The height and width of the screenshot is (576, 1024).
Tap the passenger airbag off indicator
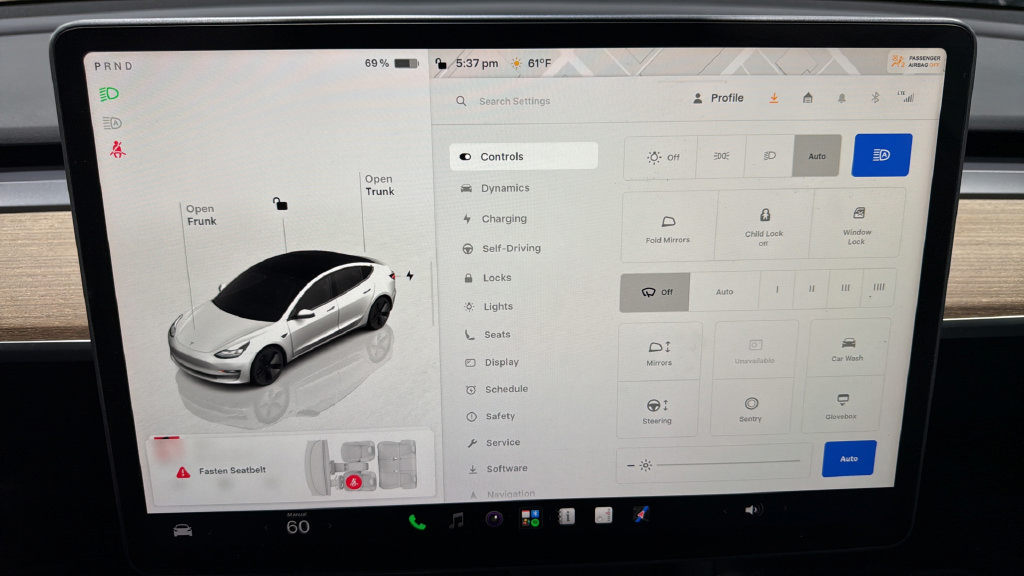(916, 61)
